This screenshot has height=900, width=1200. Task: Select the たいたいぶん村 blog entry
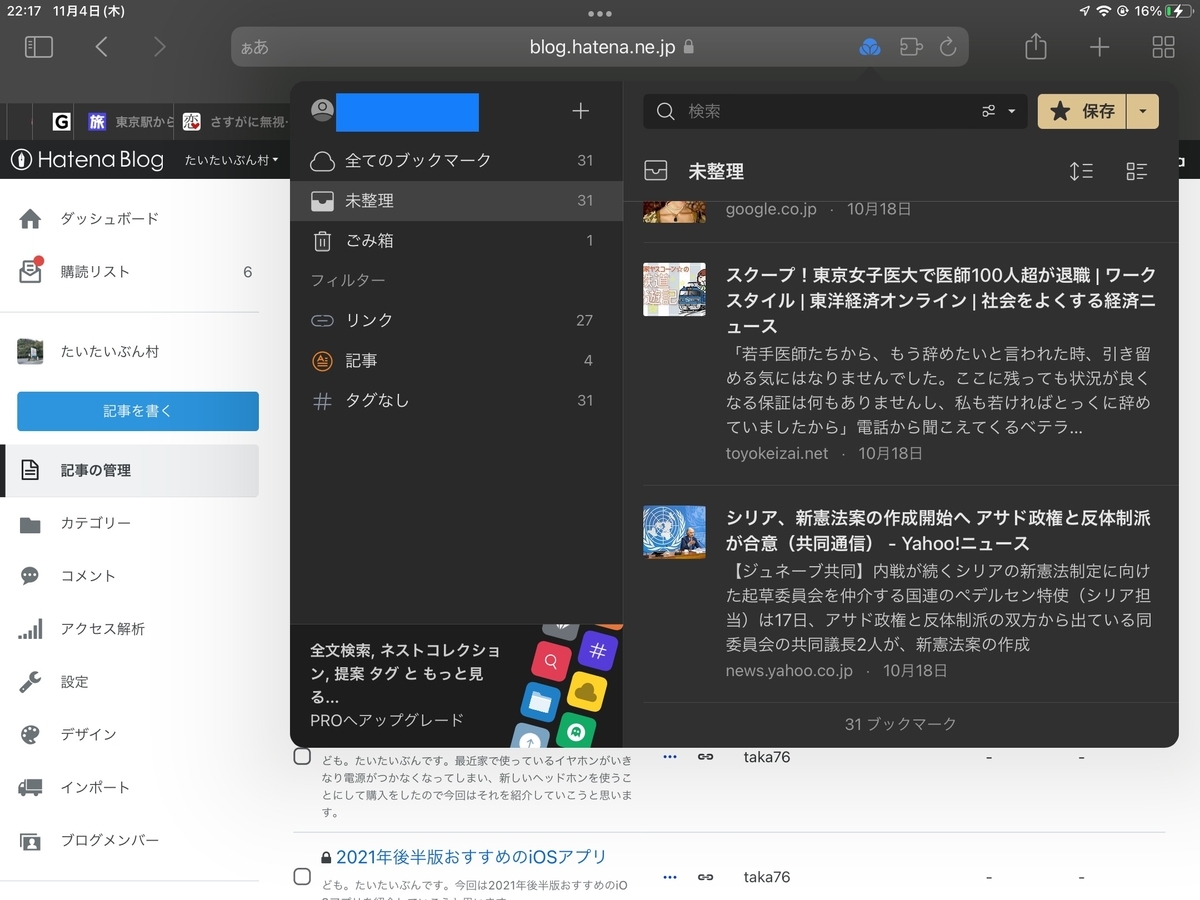point(109,351)
